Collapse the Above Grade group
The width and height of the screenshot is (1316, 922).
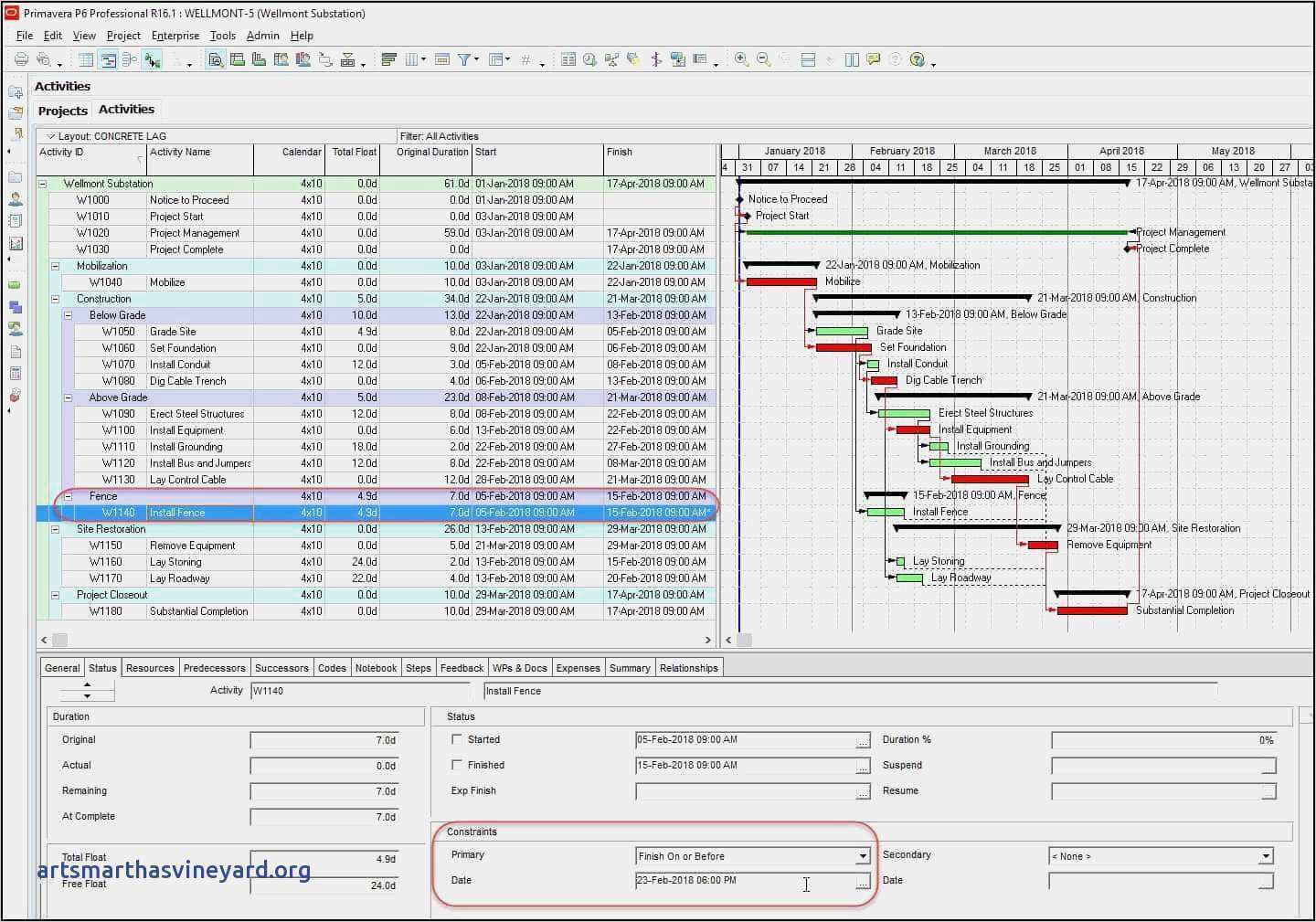click(68, 397)
